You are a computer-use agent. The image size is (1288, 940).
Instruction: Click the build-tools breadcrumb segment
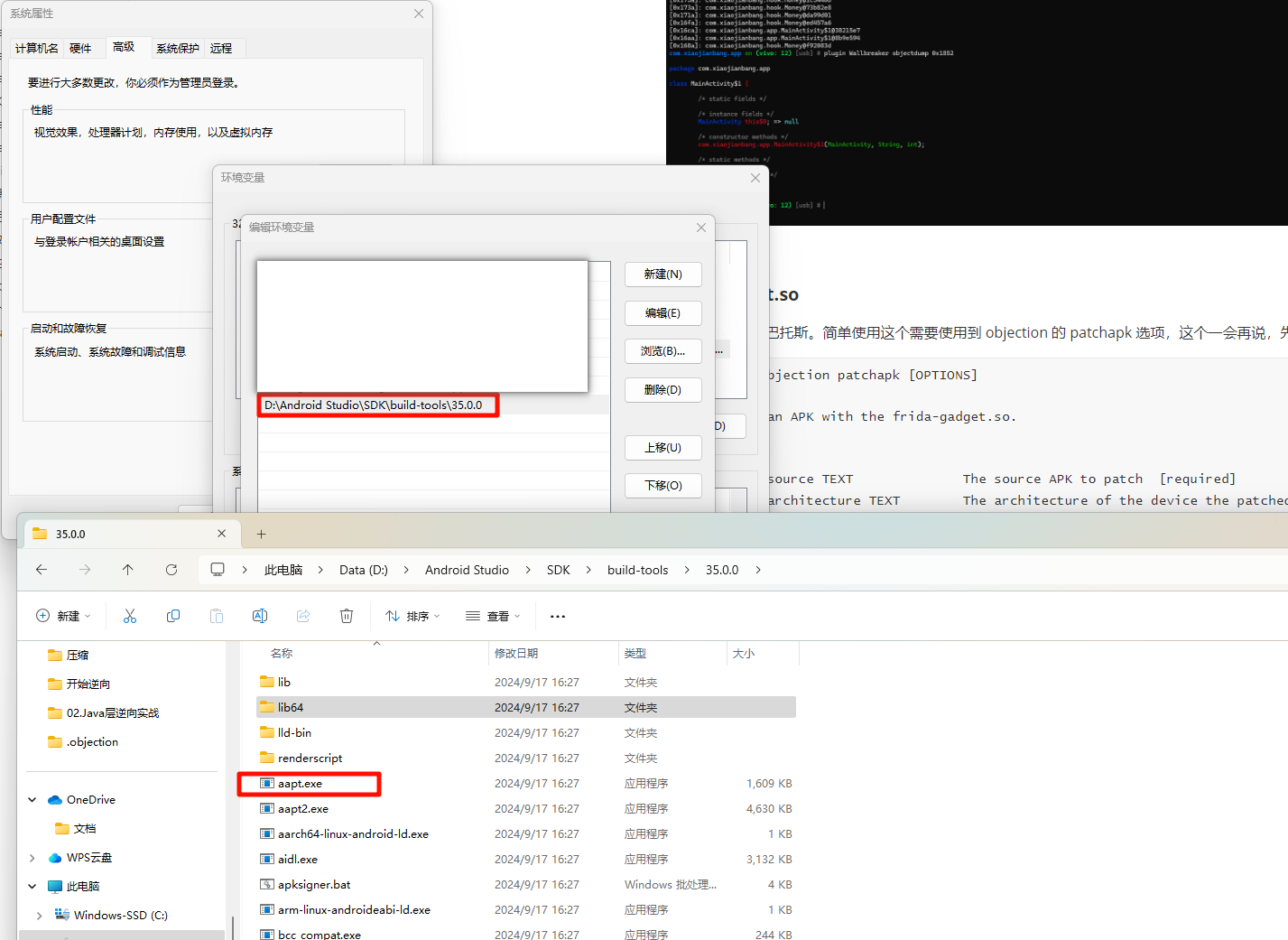(637, 570)
